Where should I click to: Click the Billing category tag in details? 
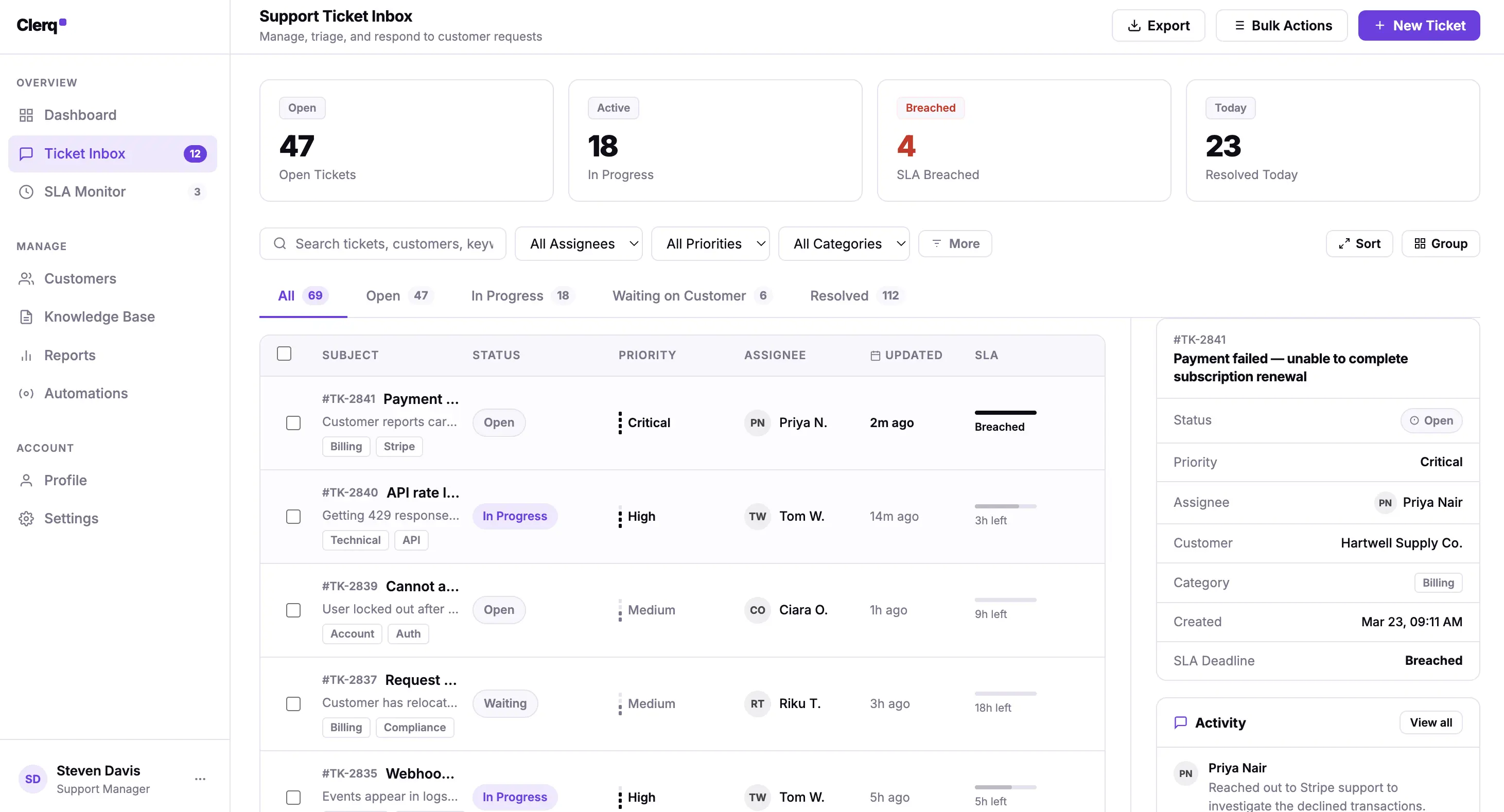(1438, 582)
